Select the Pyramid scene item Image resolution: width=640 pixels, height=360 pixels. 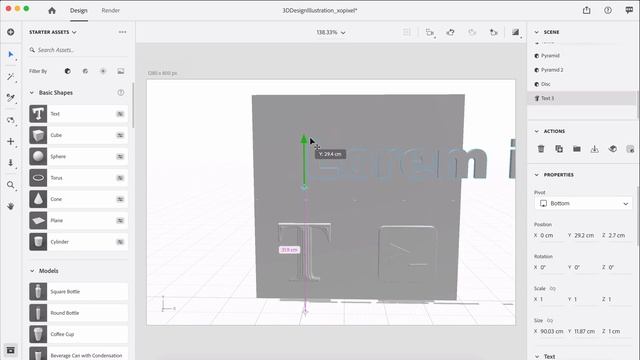click(x=582, y=56)
